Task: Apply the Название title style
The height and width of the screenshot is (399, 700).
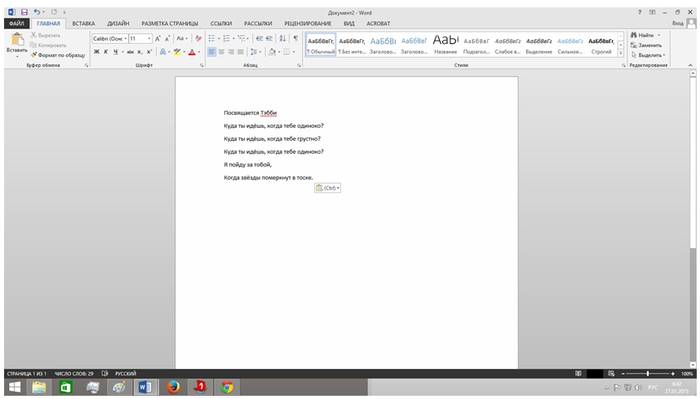Action: click(x=446, y=45)
